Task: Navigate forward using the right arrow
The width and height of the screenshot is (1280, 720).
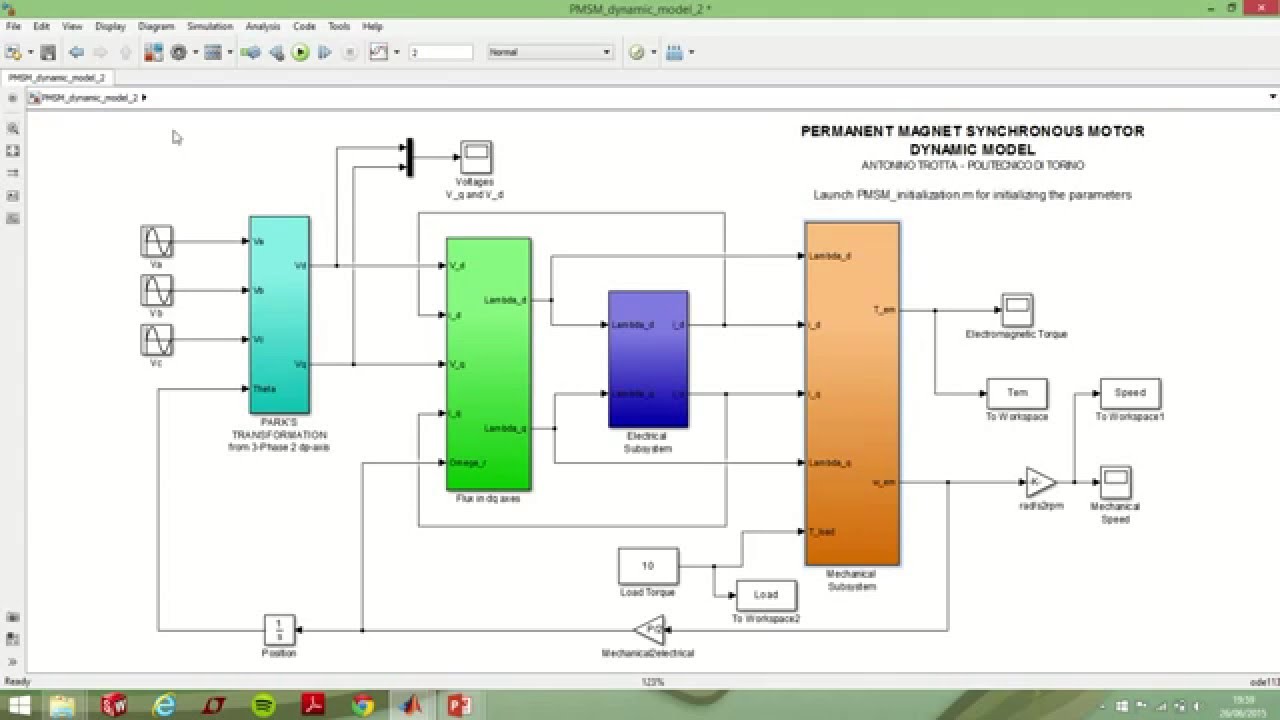Action: [100, 52]
